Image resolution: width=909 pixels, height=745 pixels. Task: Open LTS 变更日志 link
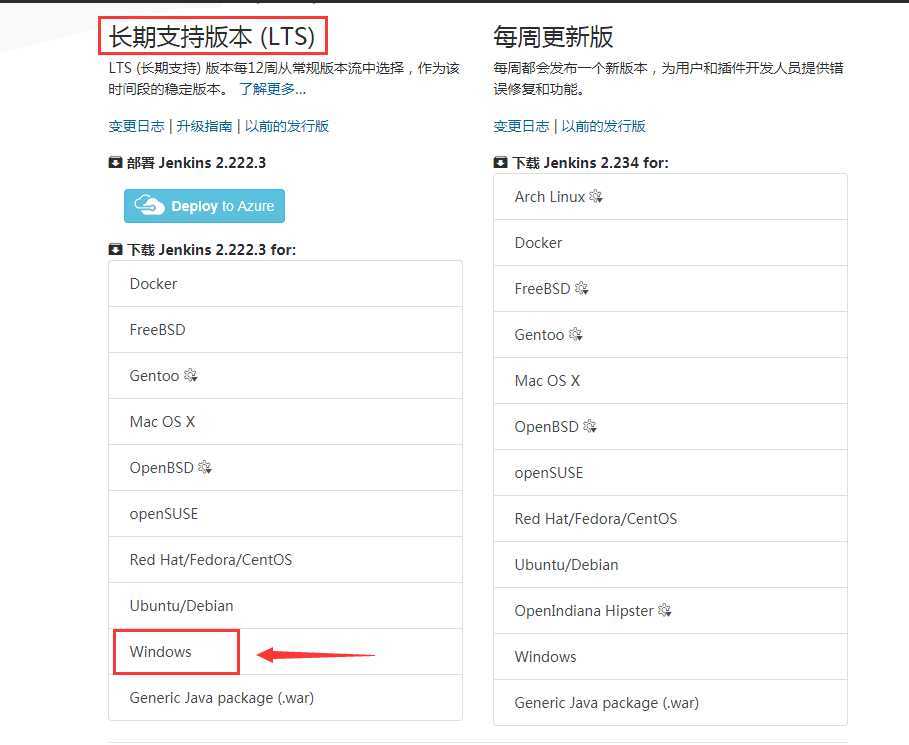136,126
